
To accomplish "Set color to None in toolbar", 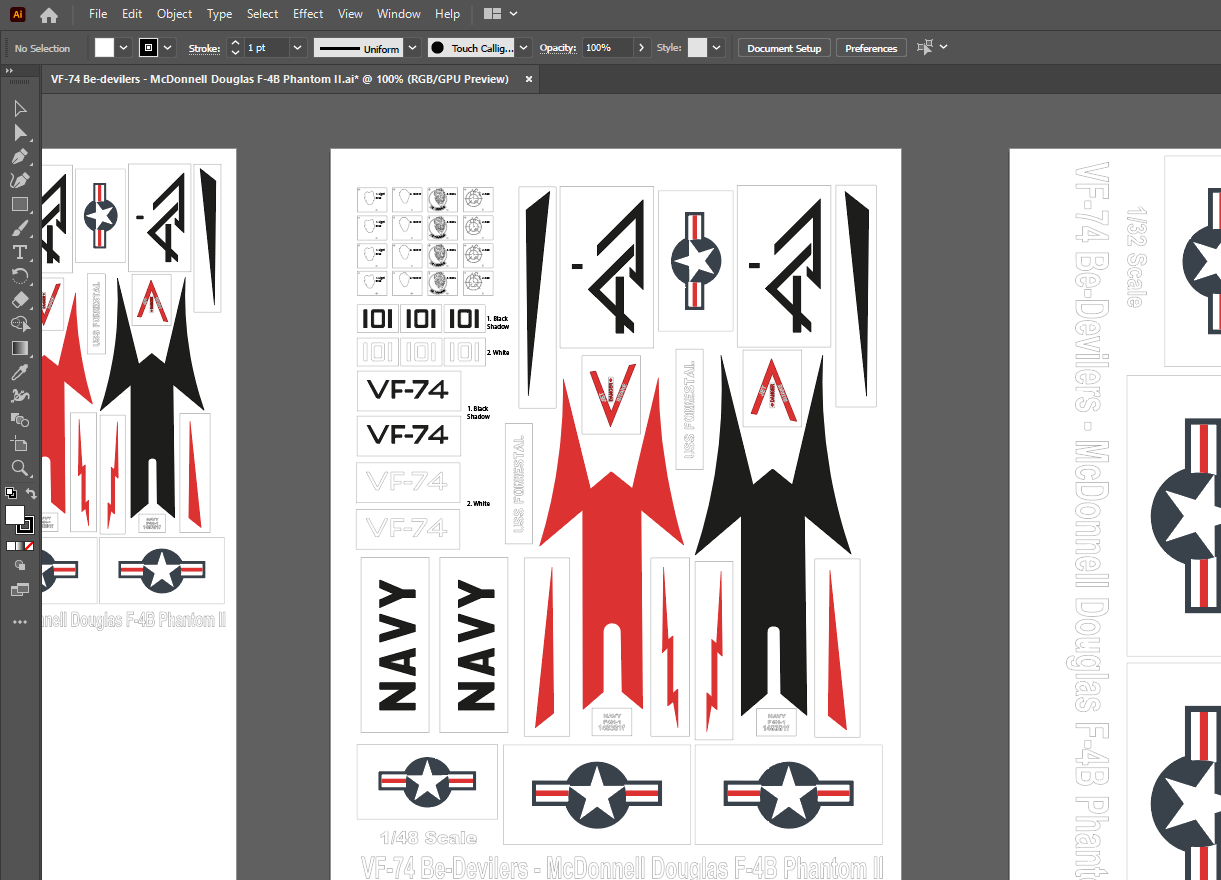I will click(30, 546).
